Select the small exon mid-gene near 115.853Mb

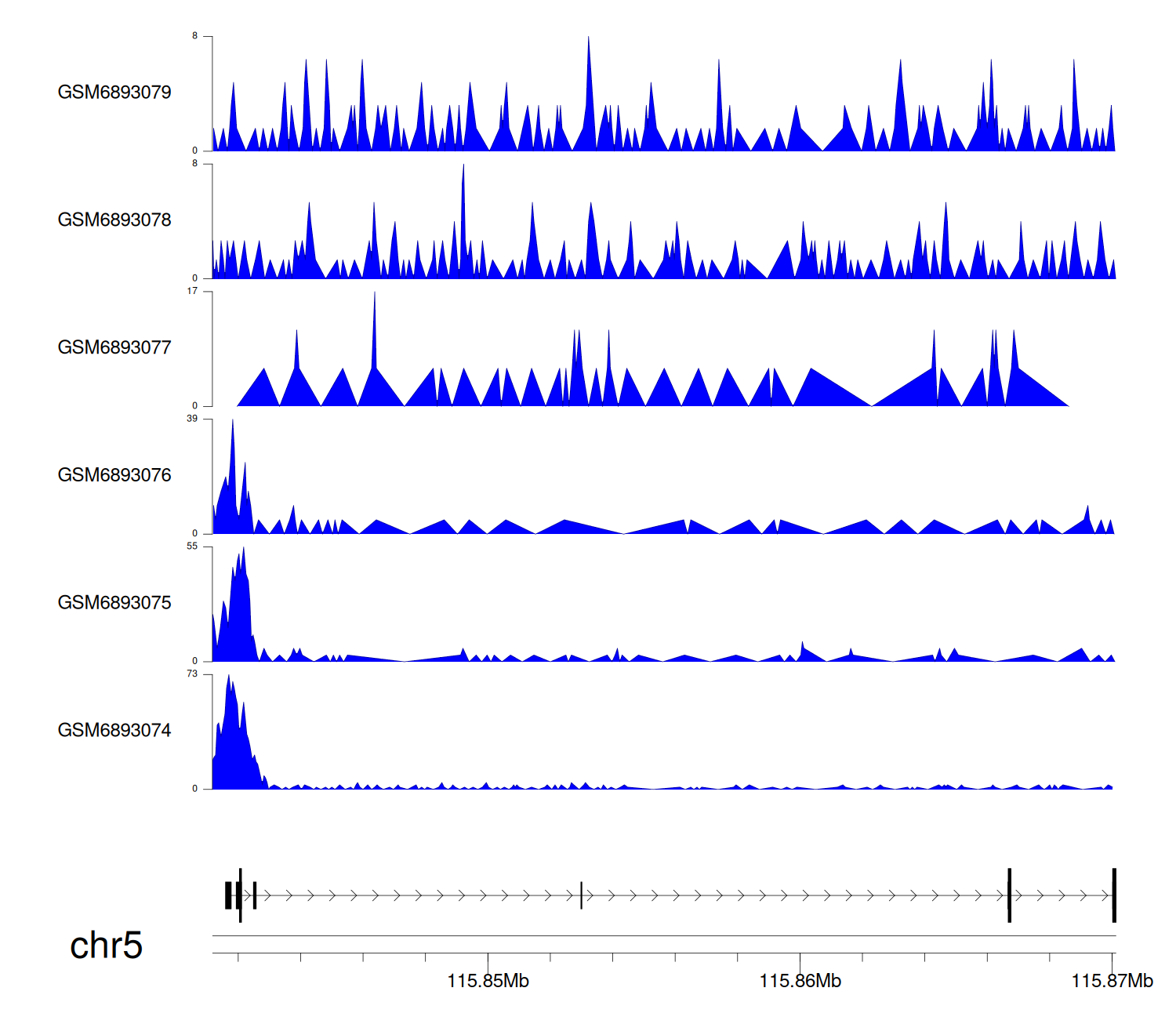click(581, 895)
